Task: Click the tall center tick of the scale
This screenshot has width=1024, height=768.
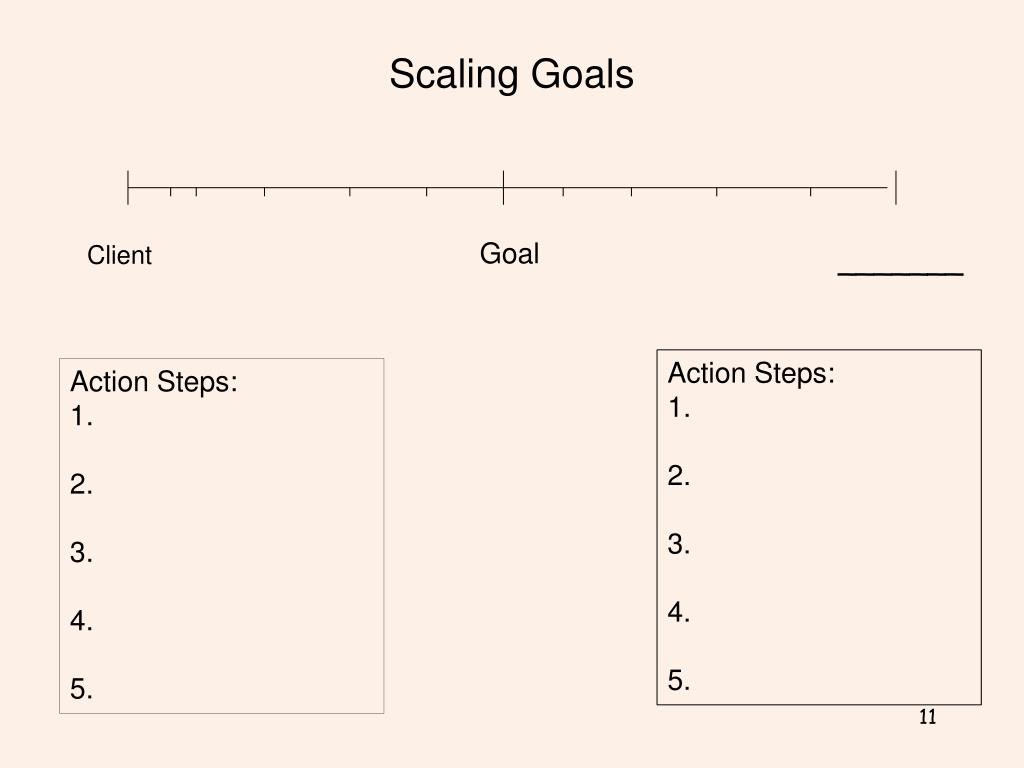Action: click(x=504, y=187)
